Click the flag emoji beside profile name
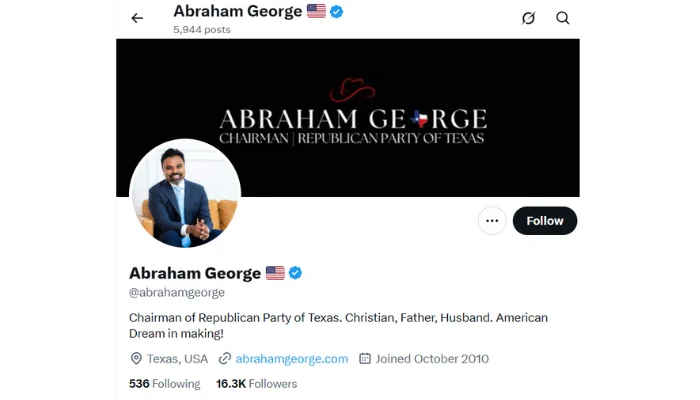The width and height of the screenshot is (700, 400). [275, 273]
